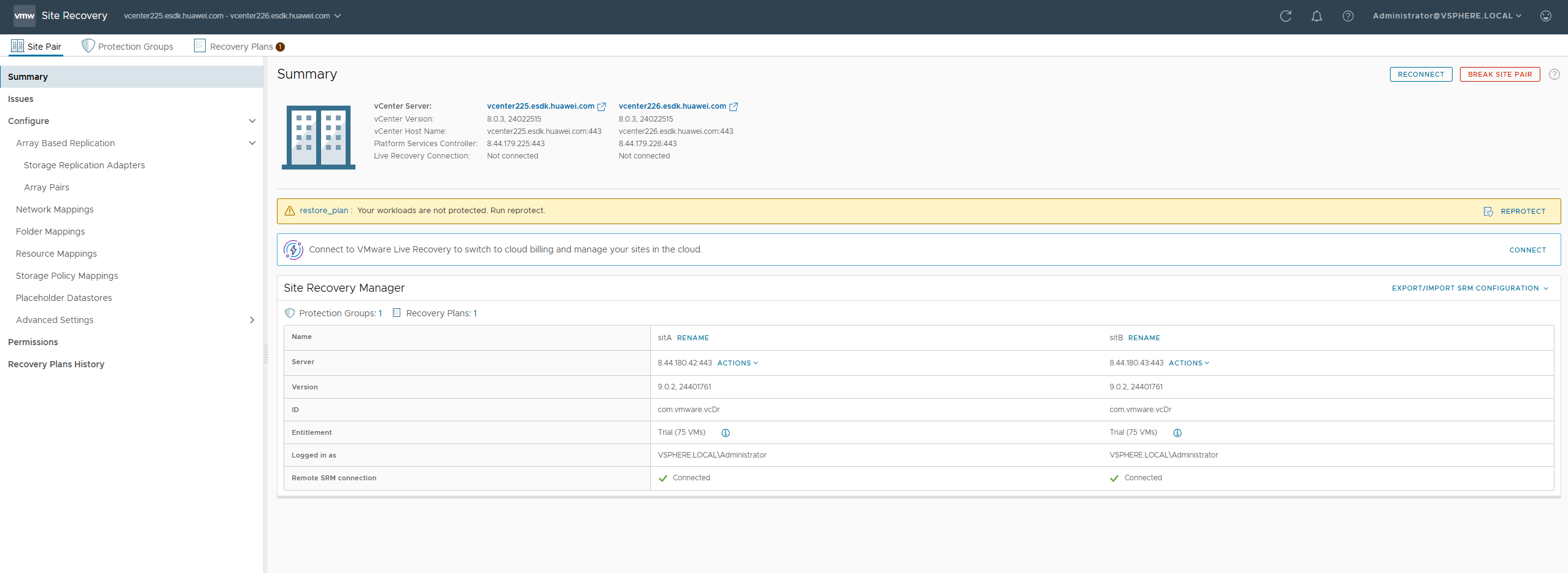This screenshot has width=1568, height=573.
Task: Click the shield icon beside Protection Groups: 1
Action: point(290,313)
